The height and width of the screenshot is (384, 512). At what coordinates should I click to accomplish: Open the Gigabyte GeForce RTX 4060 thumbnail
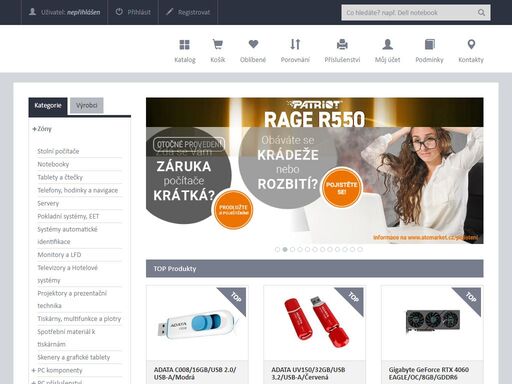(x=432, y=323)
